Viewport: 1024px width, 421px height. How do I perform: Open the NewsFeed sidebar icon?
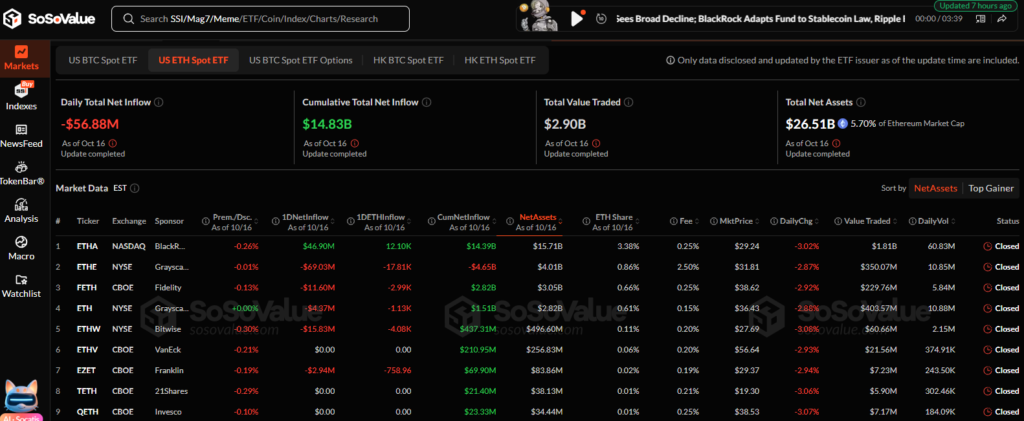(x=21, y=129)
